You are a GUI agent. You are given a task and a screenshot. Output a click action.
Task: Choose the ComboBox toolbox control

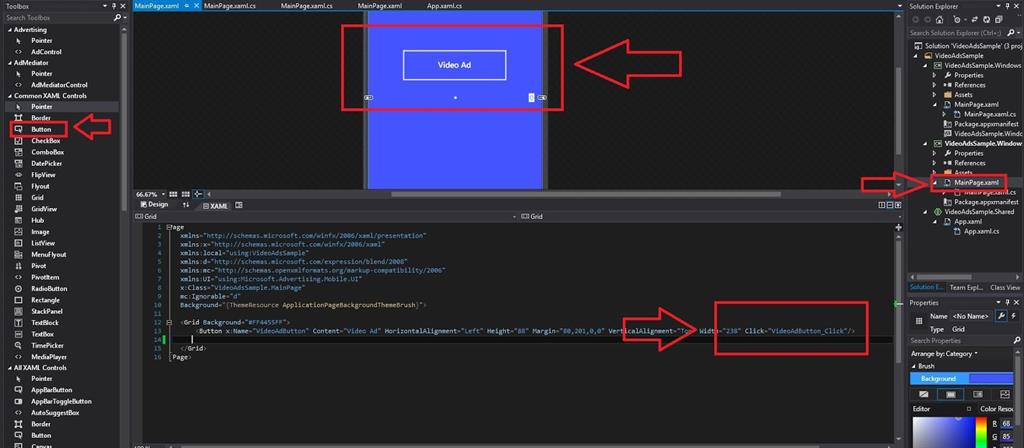[x=47, y=152]
